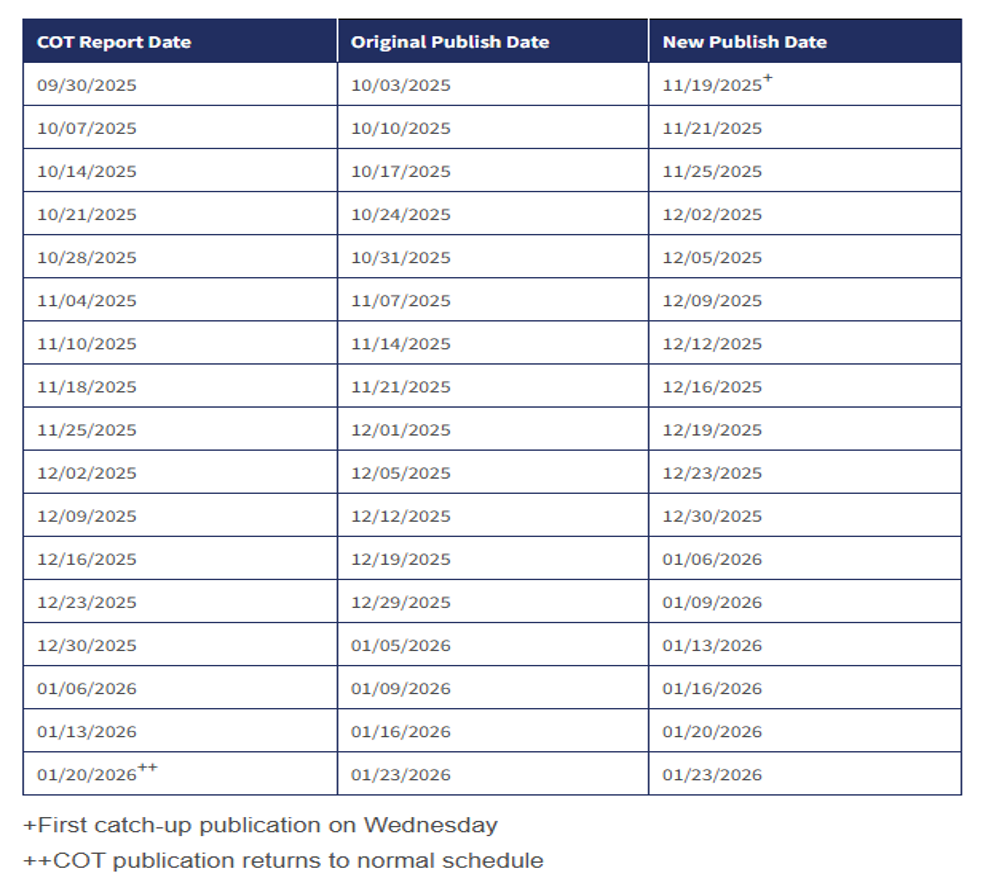Select 11/10/2025 in COT Report Date column

click(87, 344)
